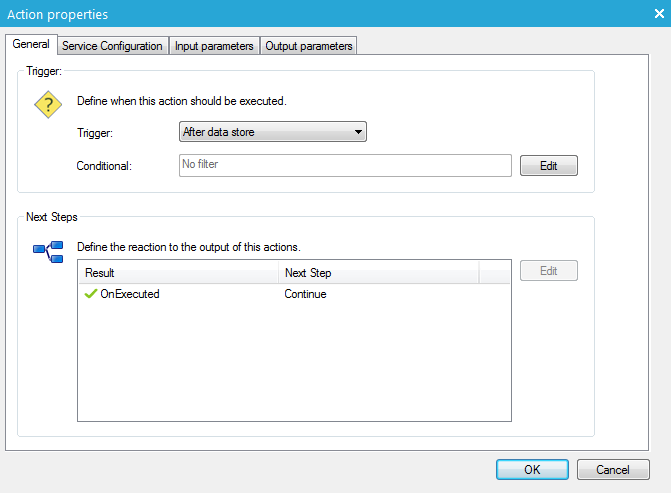Switch to the General tab
This screenshot has height=493, width=671.
pyautogui.click(x=31, y=45)
